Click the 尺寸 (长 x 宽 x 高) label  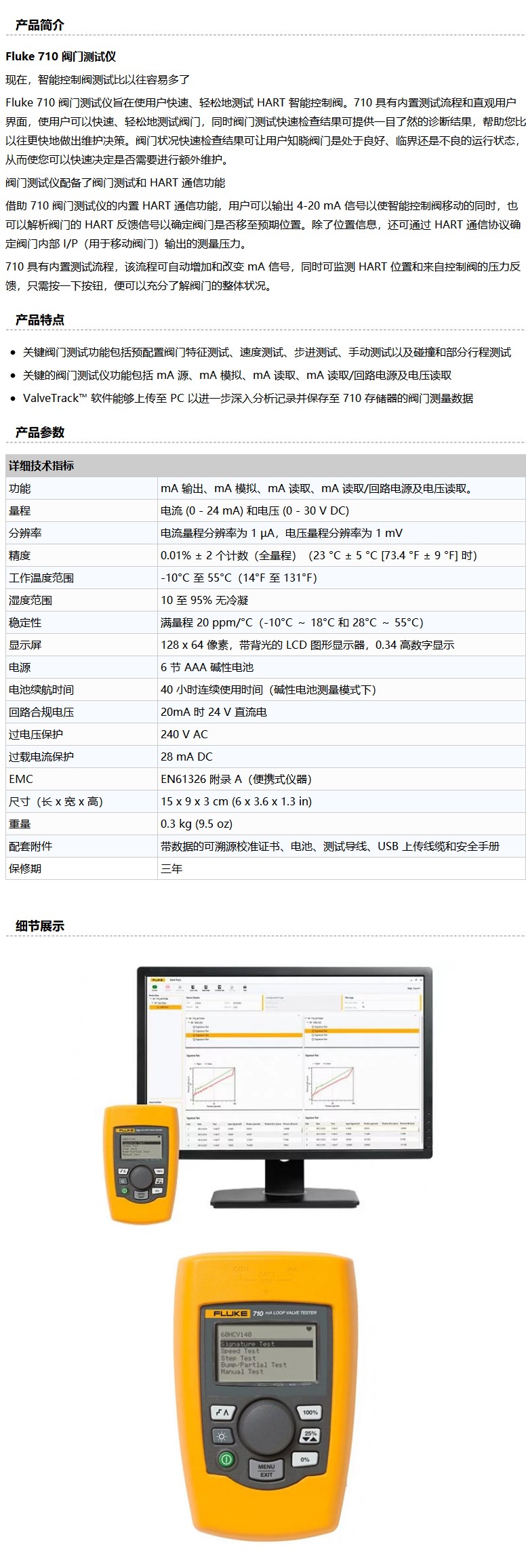tap(56, 801)
